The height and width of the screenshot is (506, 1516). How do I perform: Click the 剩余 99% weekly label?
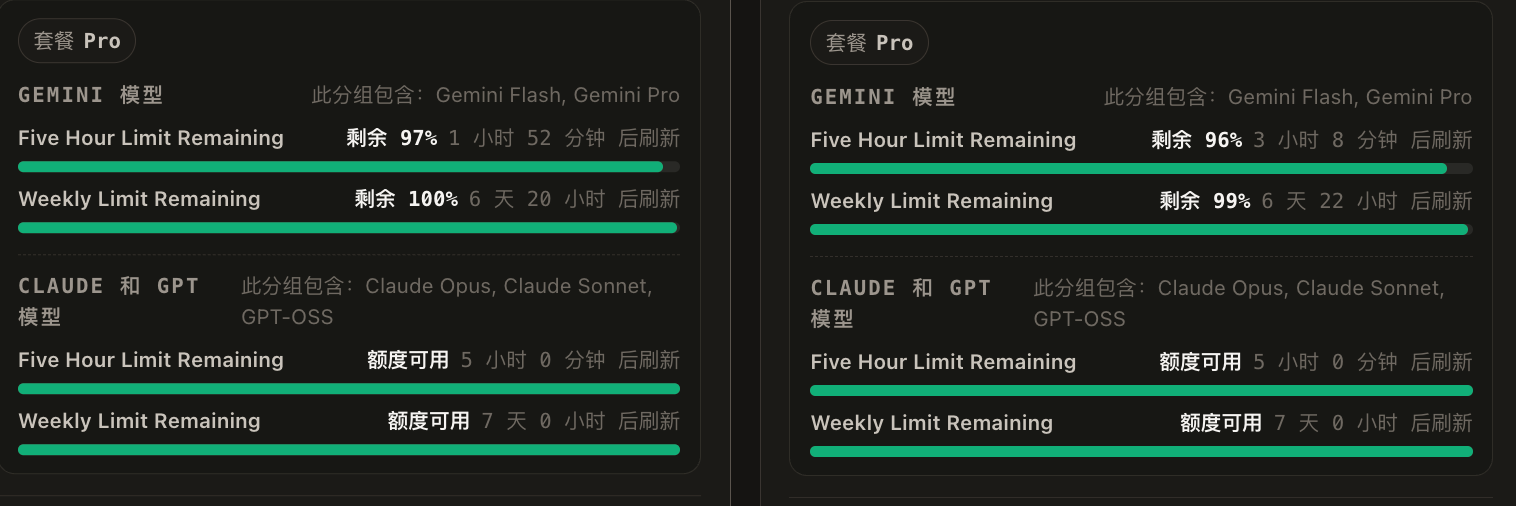point(1205,201)
